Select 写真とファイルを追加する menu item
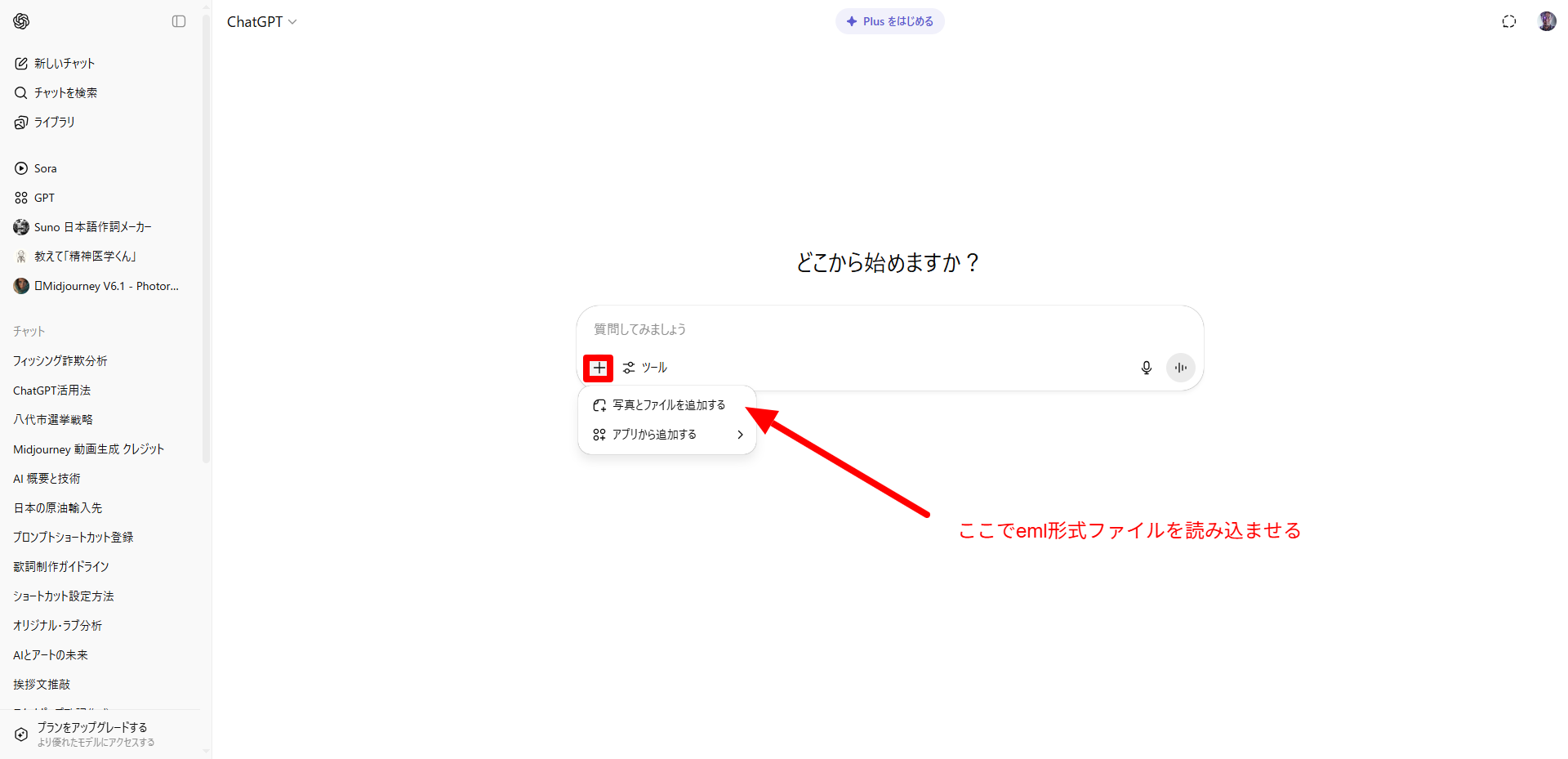The width and height of the screenshot is (1568, 759). pyautogui.click(x=668, y=405)
